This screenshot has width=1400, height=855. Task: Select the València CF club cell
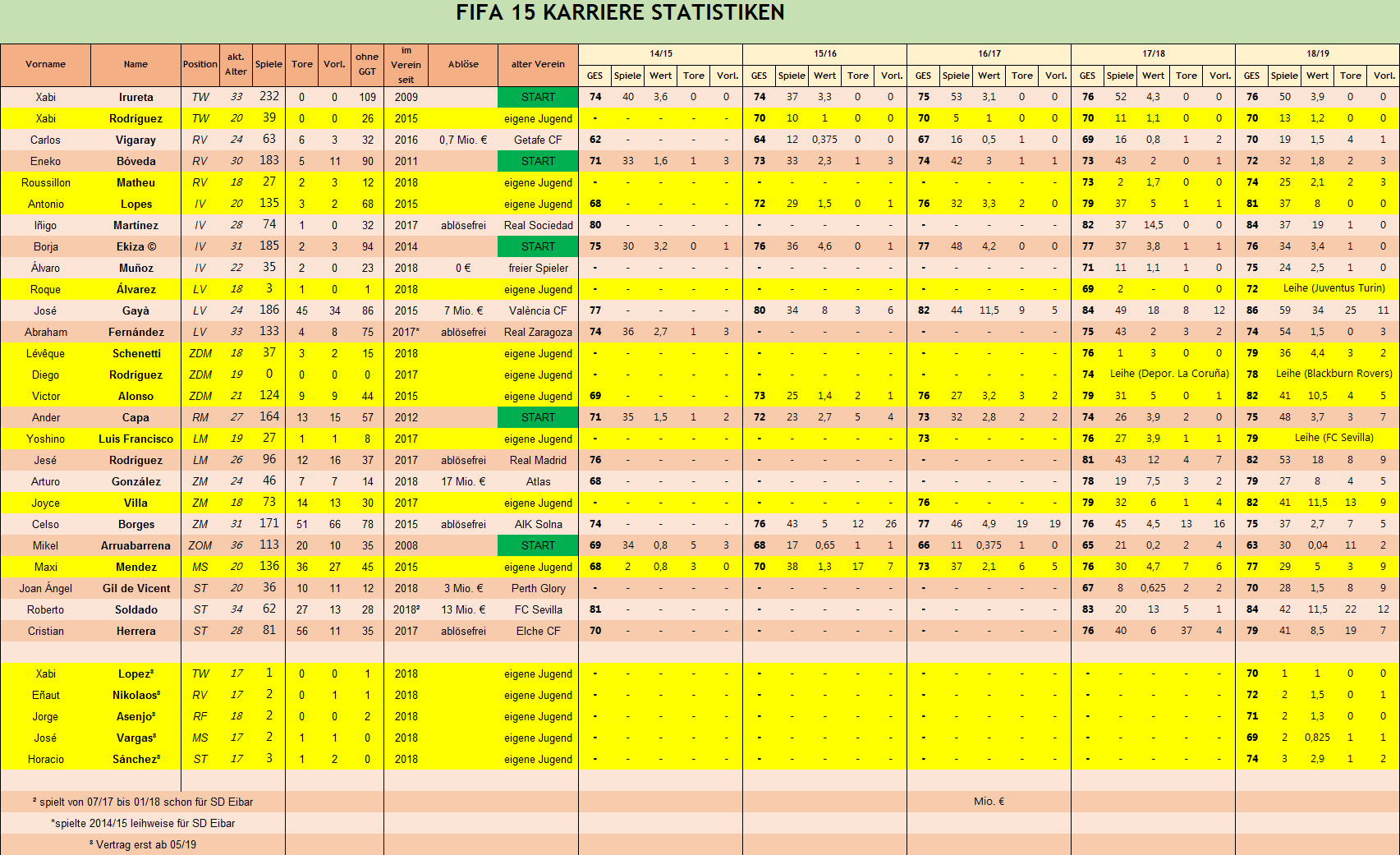[x=538, y=310]
